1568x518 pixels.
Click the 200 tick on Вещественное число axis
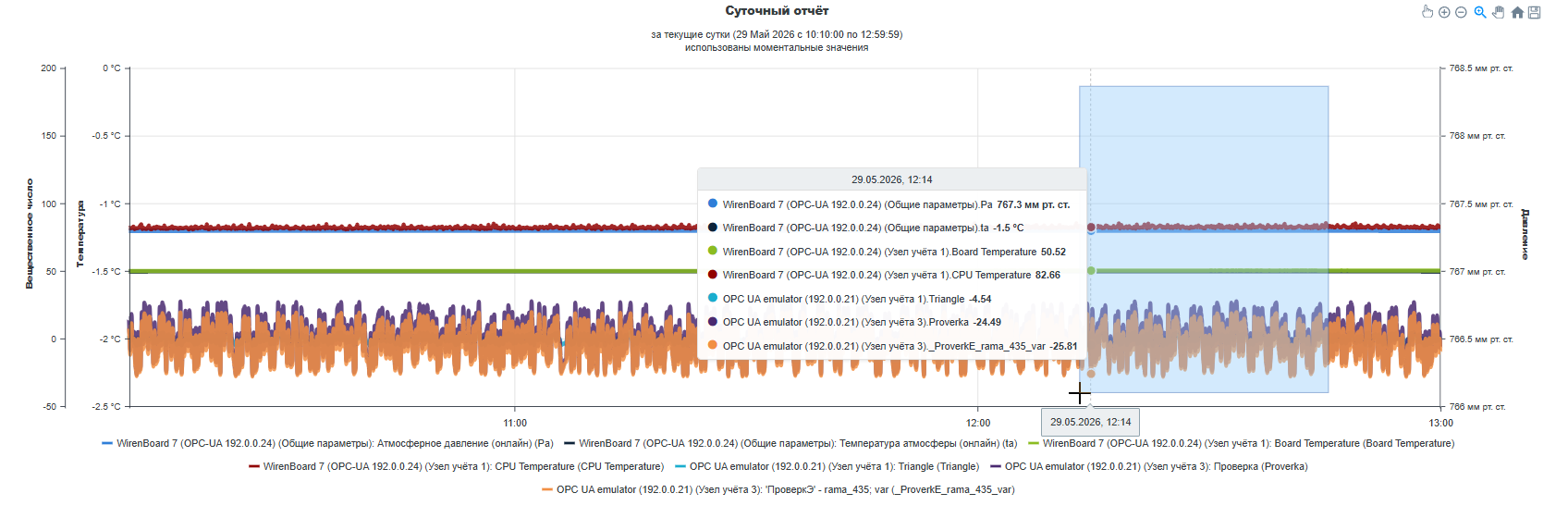click(48, 68)
